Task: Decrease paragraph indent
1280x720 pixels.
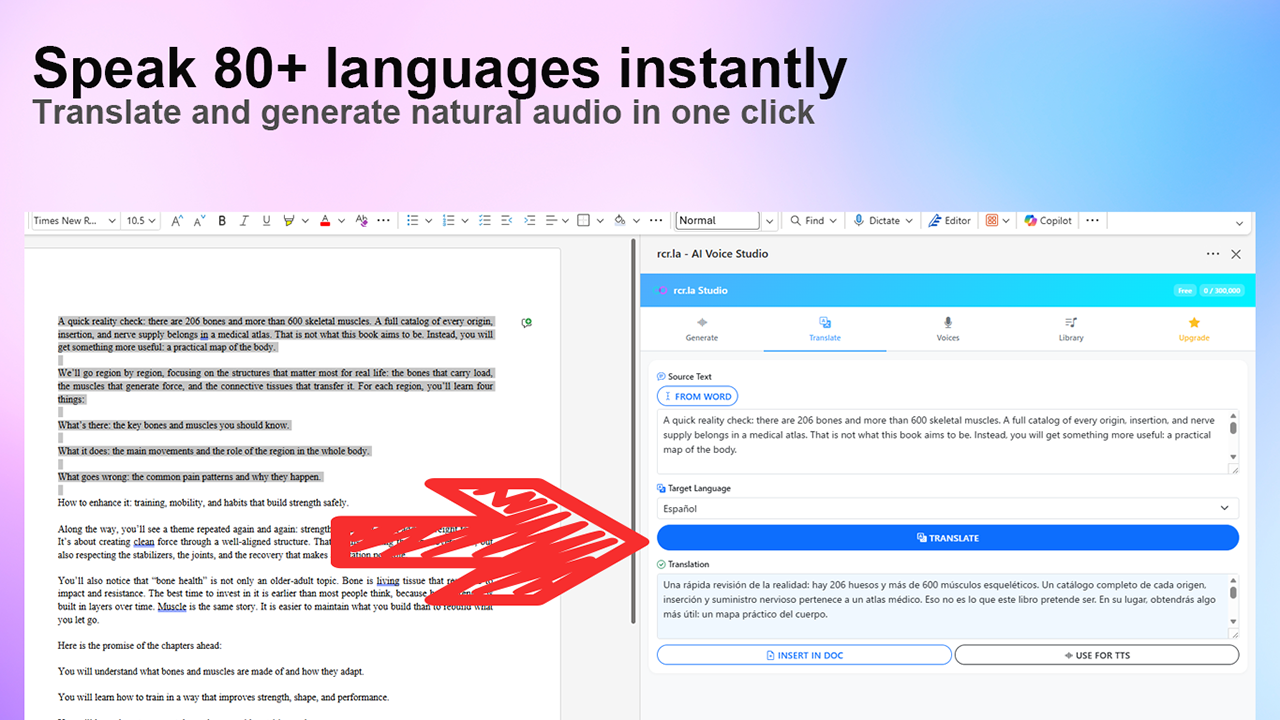Action: tap(507, 221)
